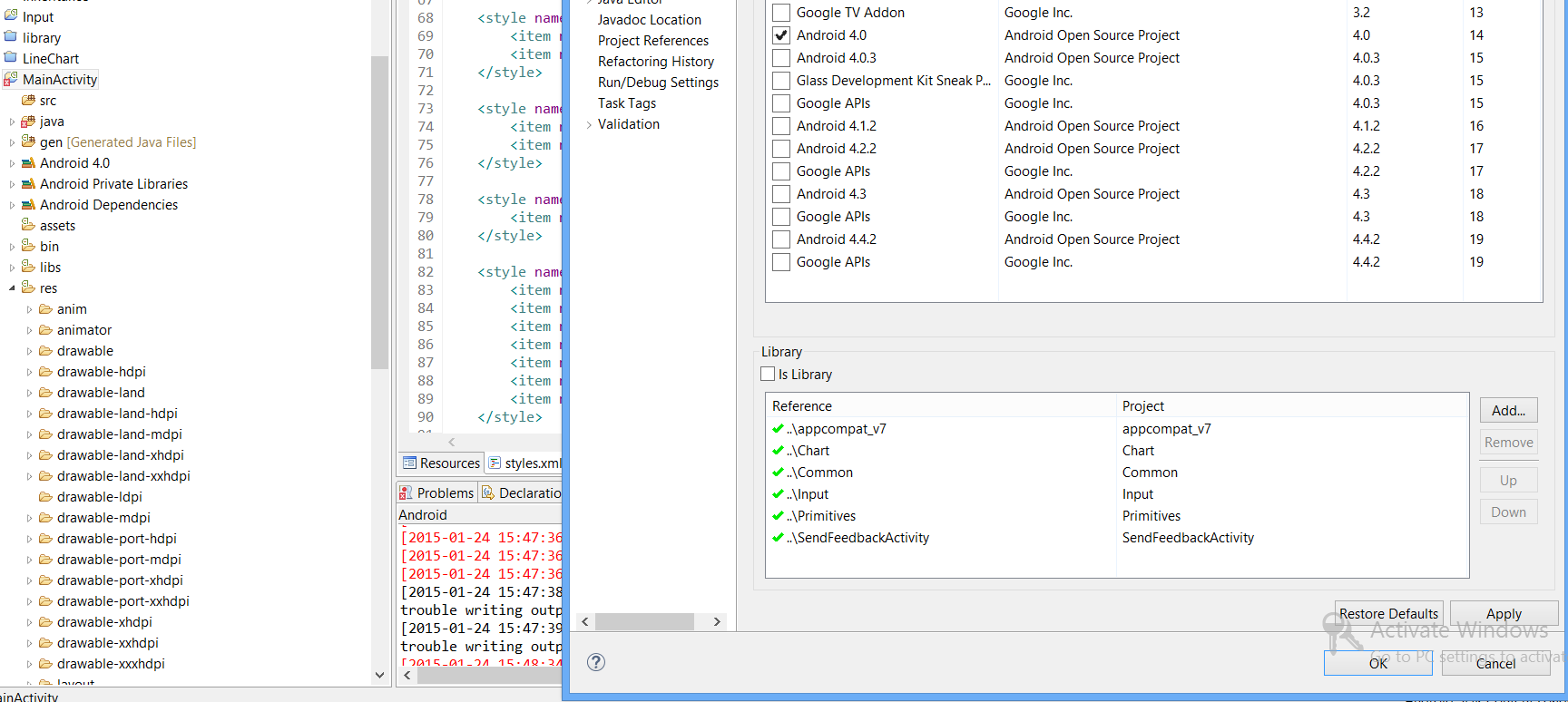Check the Google TV Addon target
Viewport: 1568px width, 702px height.
tap(780, 13)
